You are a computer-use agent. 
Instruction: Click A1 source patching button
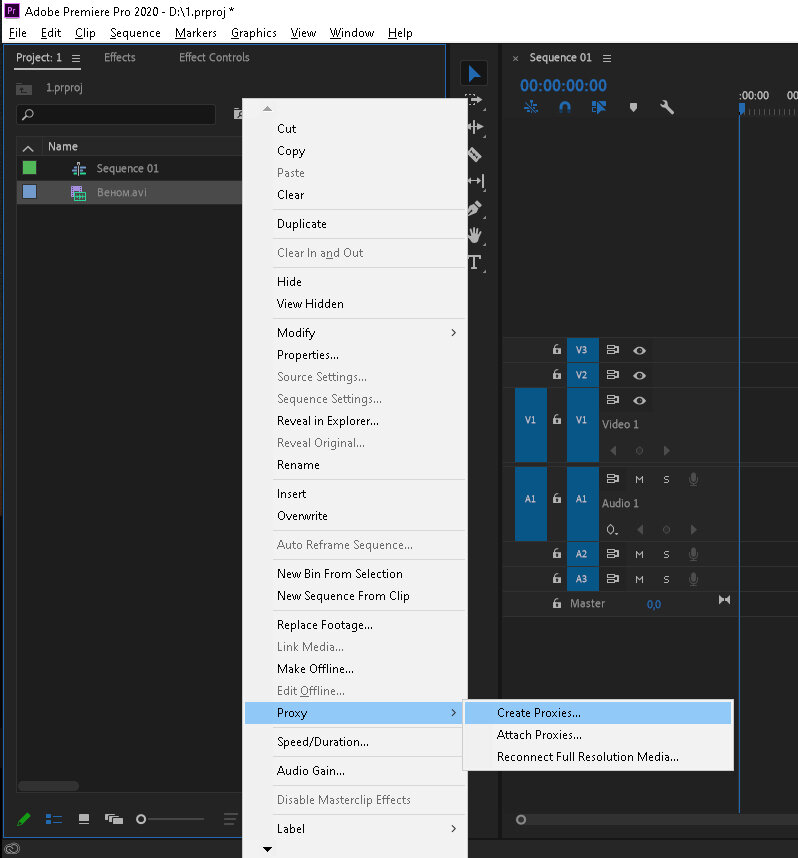[530, 504]
